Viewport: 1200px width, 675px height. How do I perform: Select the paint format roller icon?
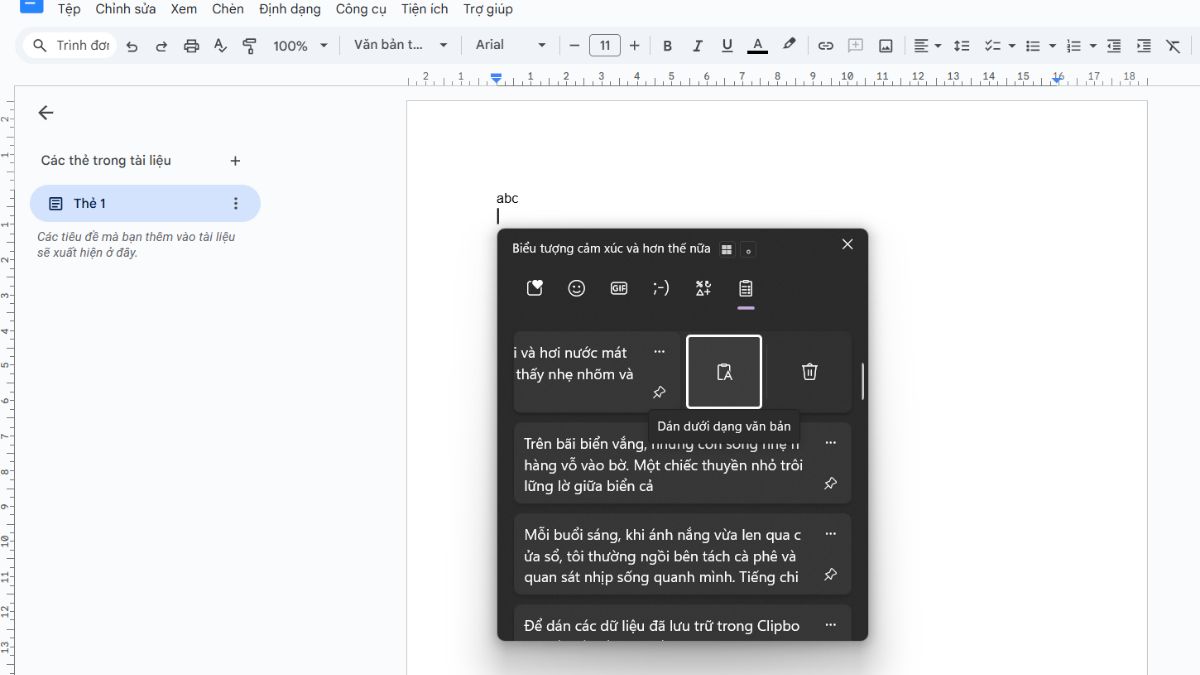[x=250, y=46]
